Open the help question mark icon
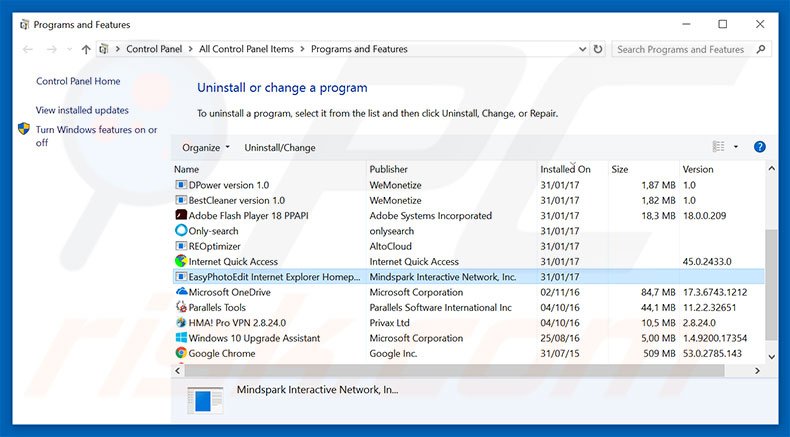Viewport: 790px width, 437px height. 760,147
